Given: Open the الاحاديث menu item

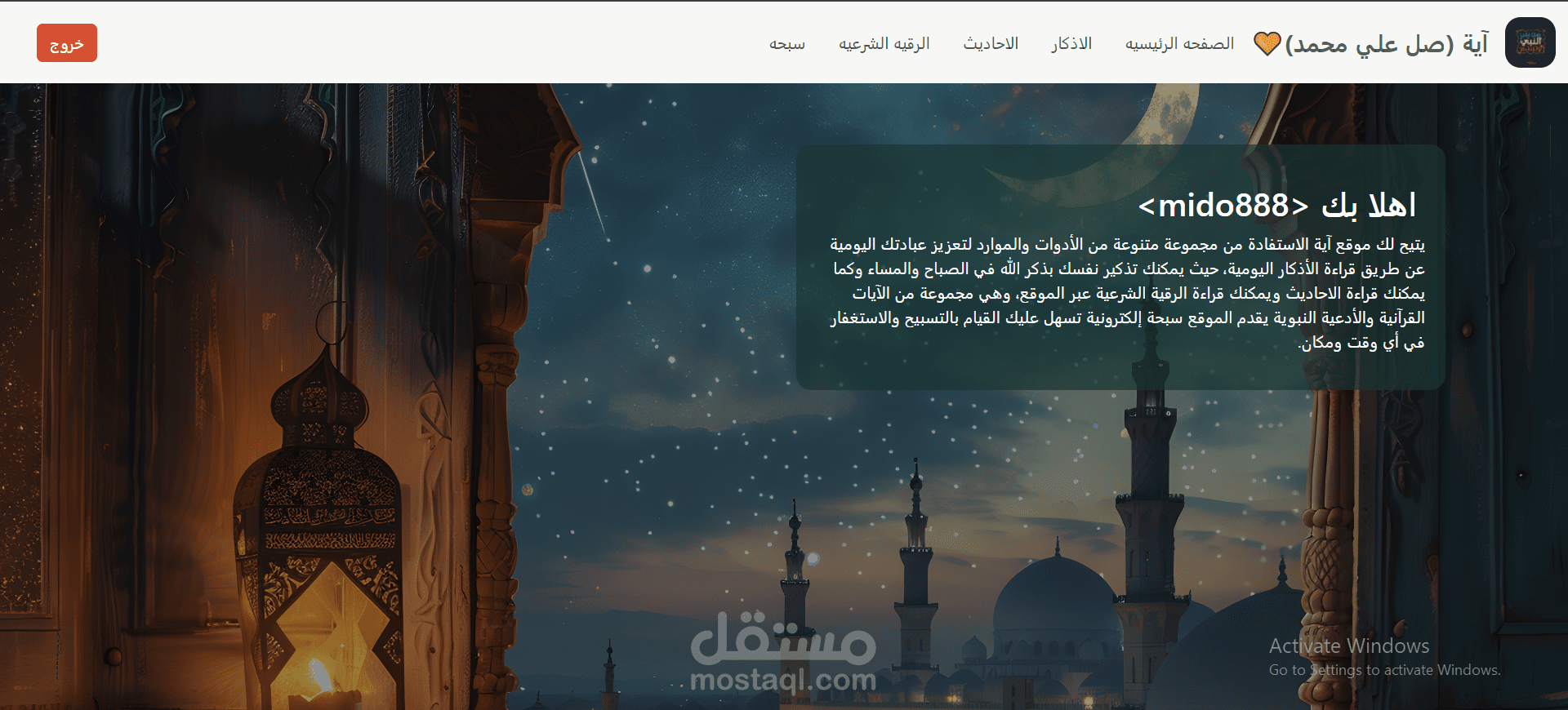Looking at the screenshot, I should tap(991, 43).
